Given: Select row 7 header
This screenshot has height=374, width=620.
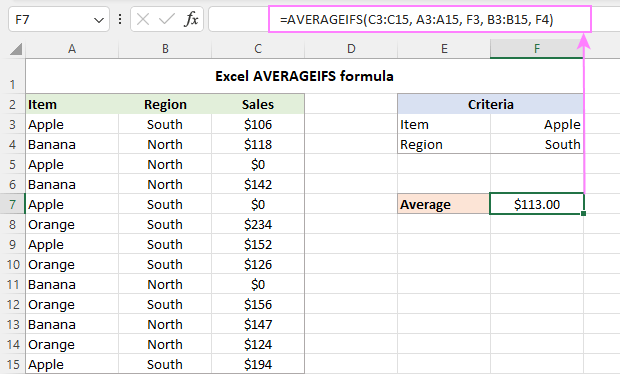Looking at the screenshot, I should click(x=13, y=204).
